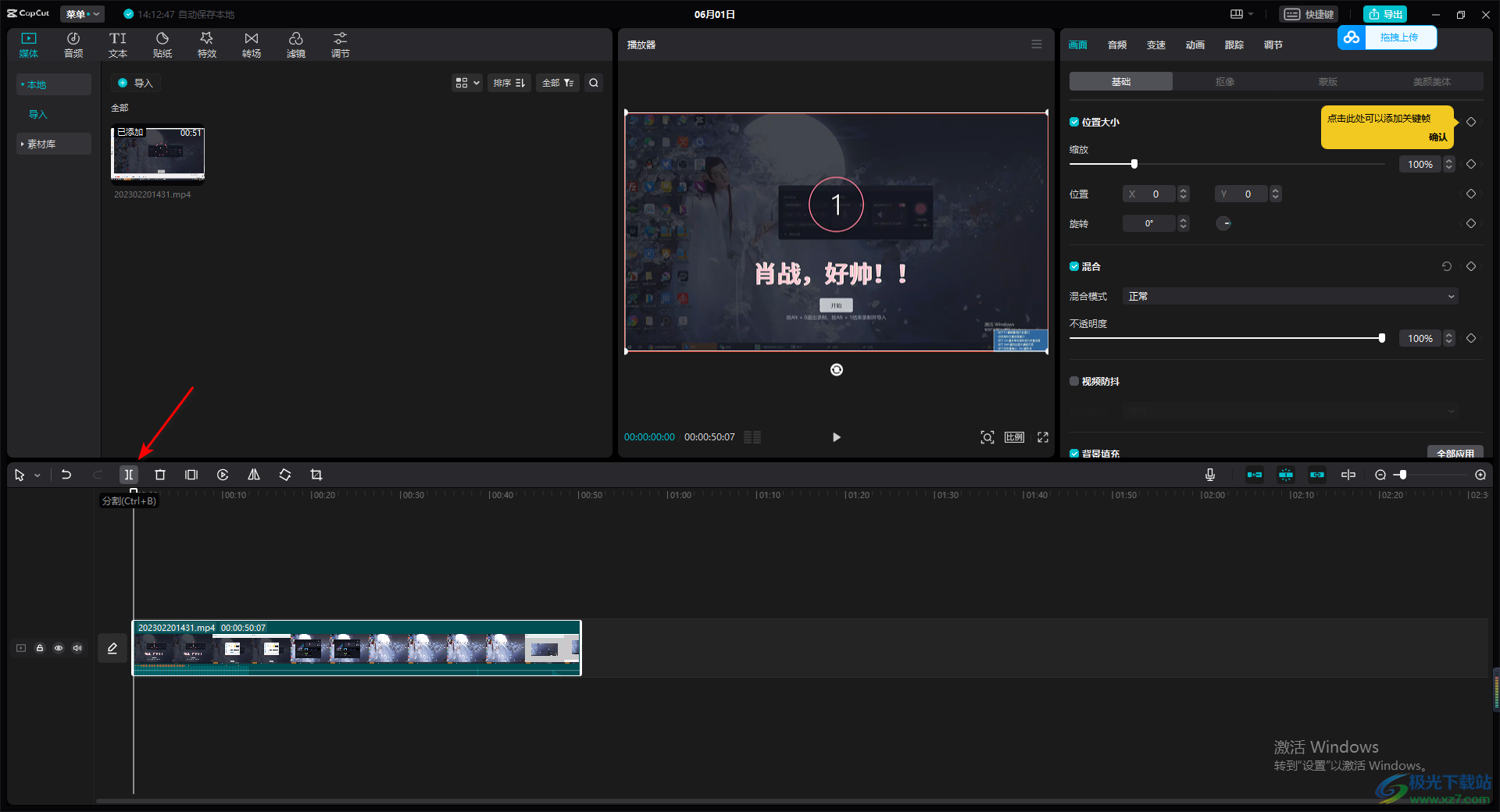This screenshot has width=1500, height=812.
Task: Switch to the 蒙版 sub-tab
Action: click(x=1328, y=81)
